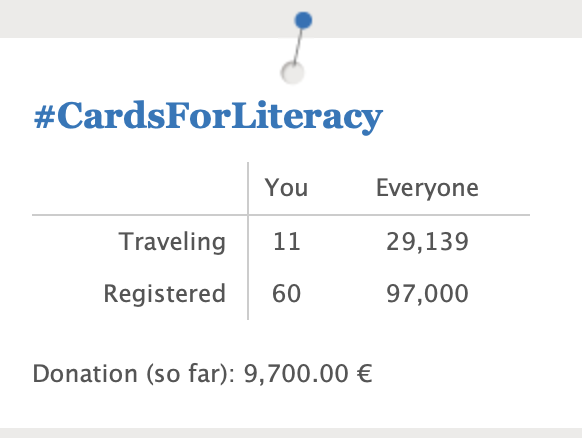Image resolution: width=582 pixels, height=438 pixels.
Task: Click the gray bar at top
Action: 291,19
